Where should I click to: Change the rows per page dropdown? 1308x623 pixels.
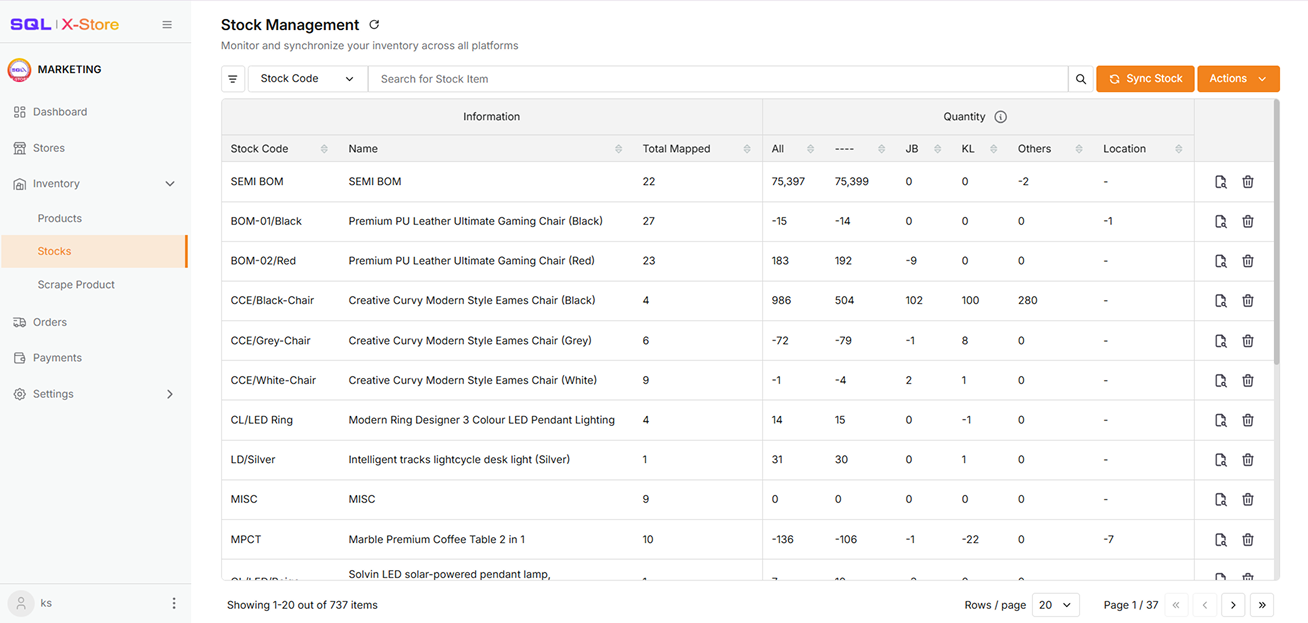(x=1055, y=605)
